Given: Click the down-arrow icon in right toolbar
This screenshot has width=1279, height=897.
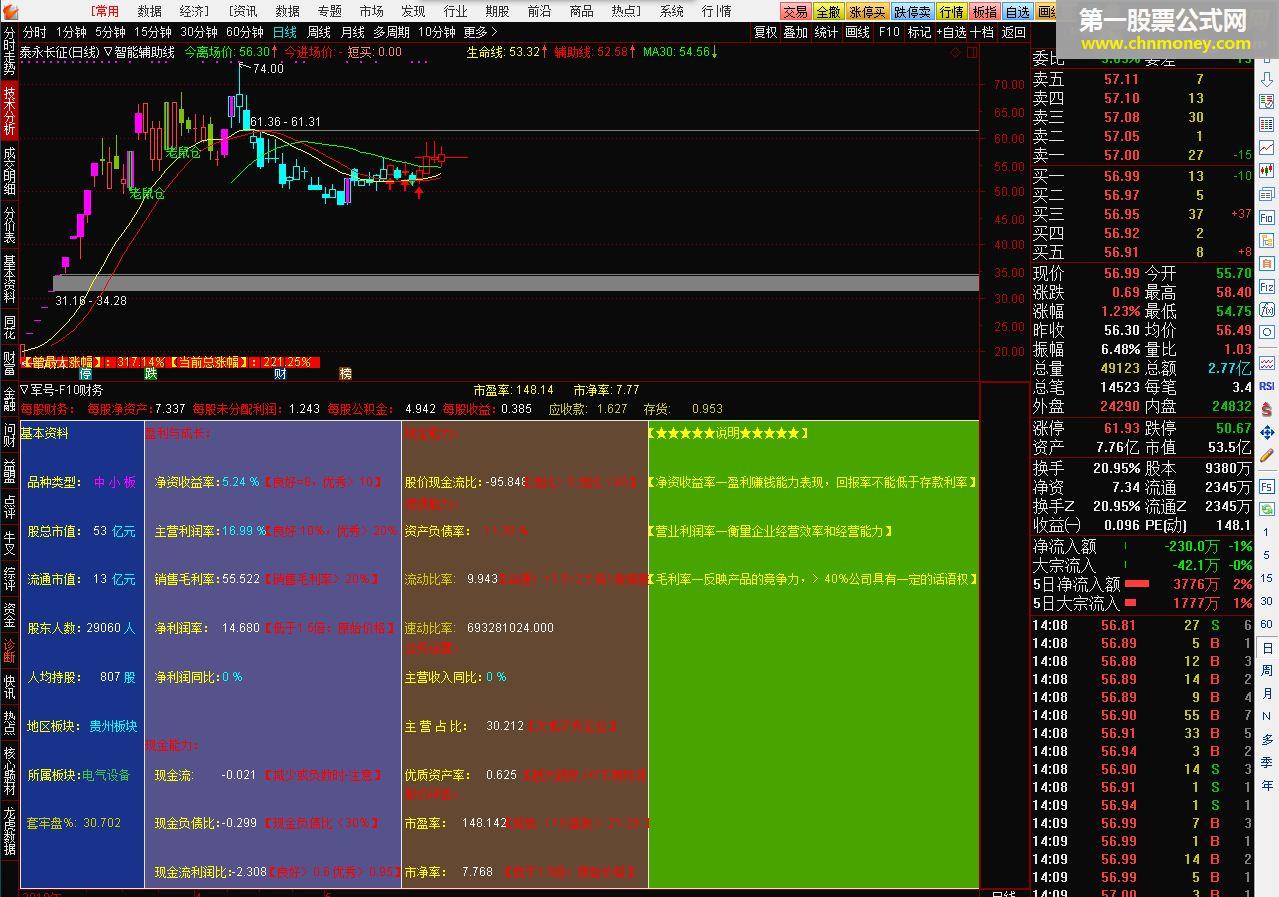Looking at the screenshot, I should (x=1267, y=78).
